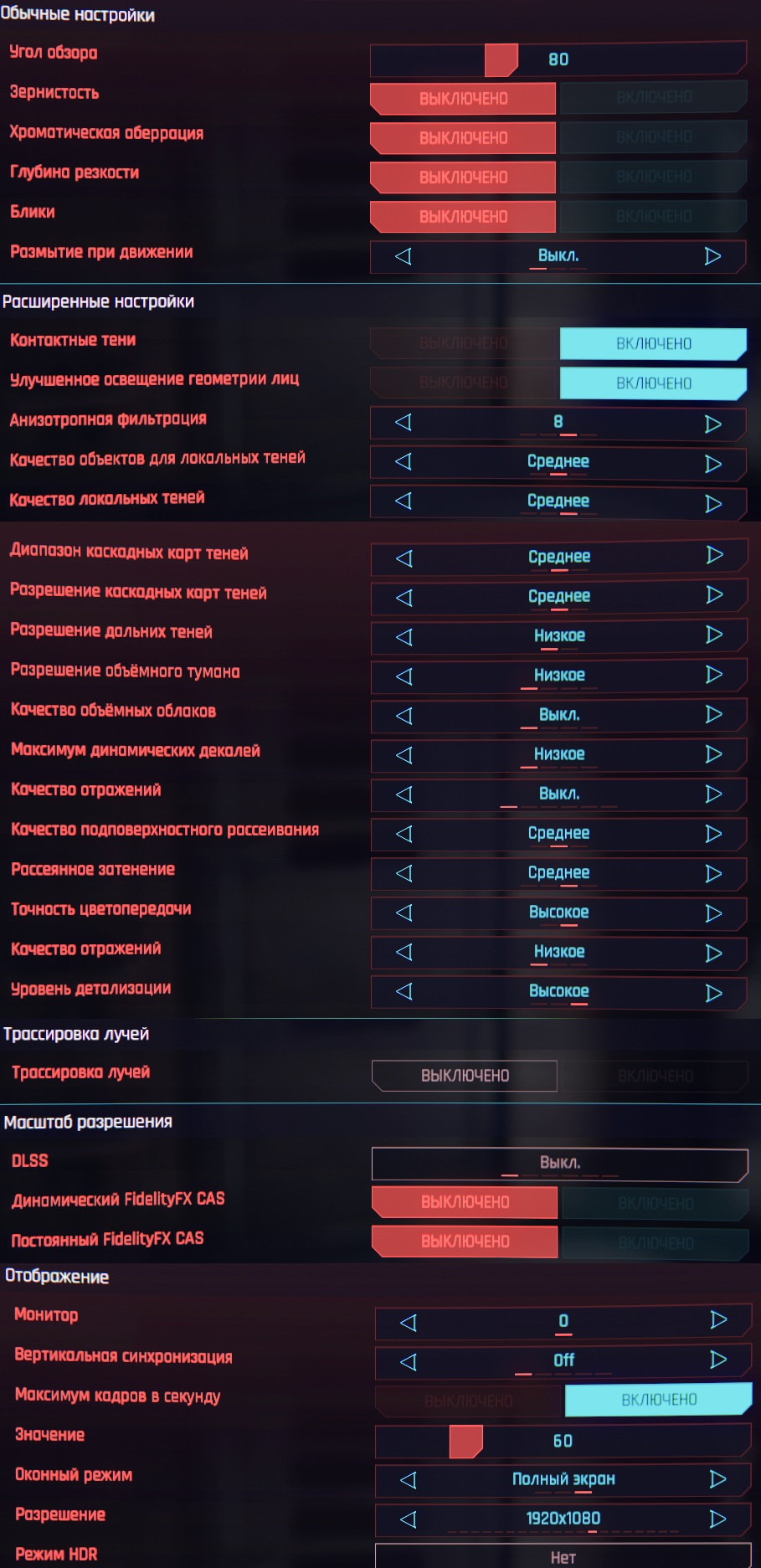The width and height of the screenshot is (761, 1568).
Task: Open the DLSS selector showing Выкл.
Action: coord(559,1163)
